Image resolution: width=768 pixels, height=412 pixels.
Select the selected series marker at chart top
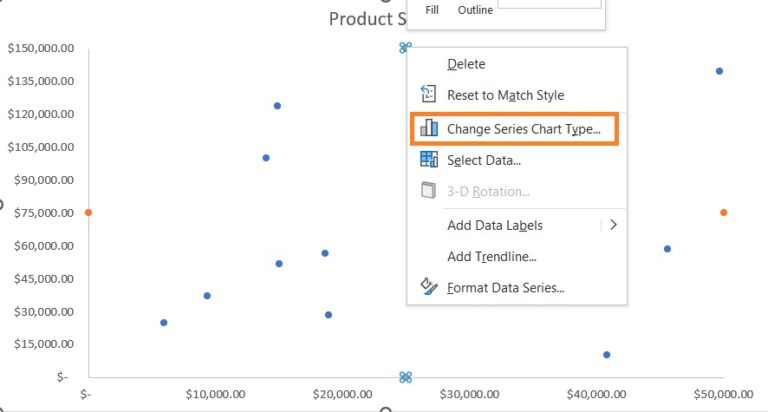click(x=404, y=47)
